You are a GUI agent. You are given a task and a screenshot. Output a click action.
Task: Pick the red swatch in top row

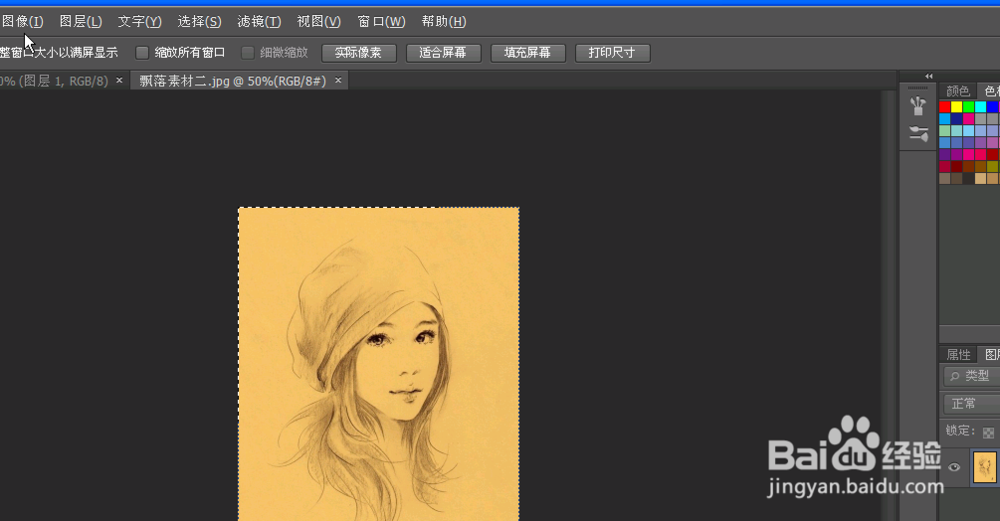click(x=945, y=106)
